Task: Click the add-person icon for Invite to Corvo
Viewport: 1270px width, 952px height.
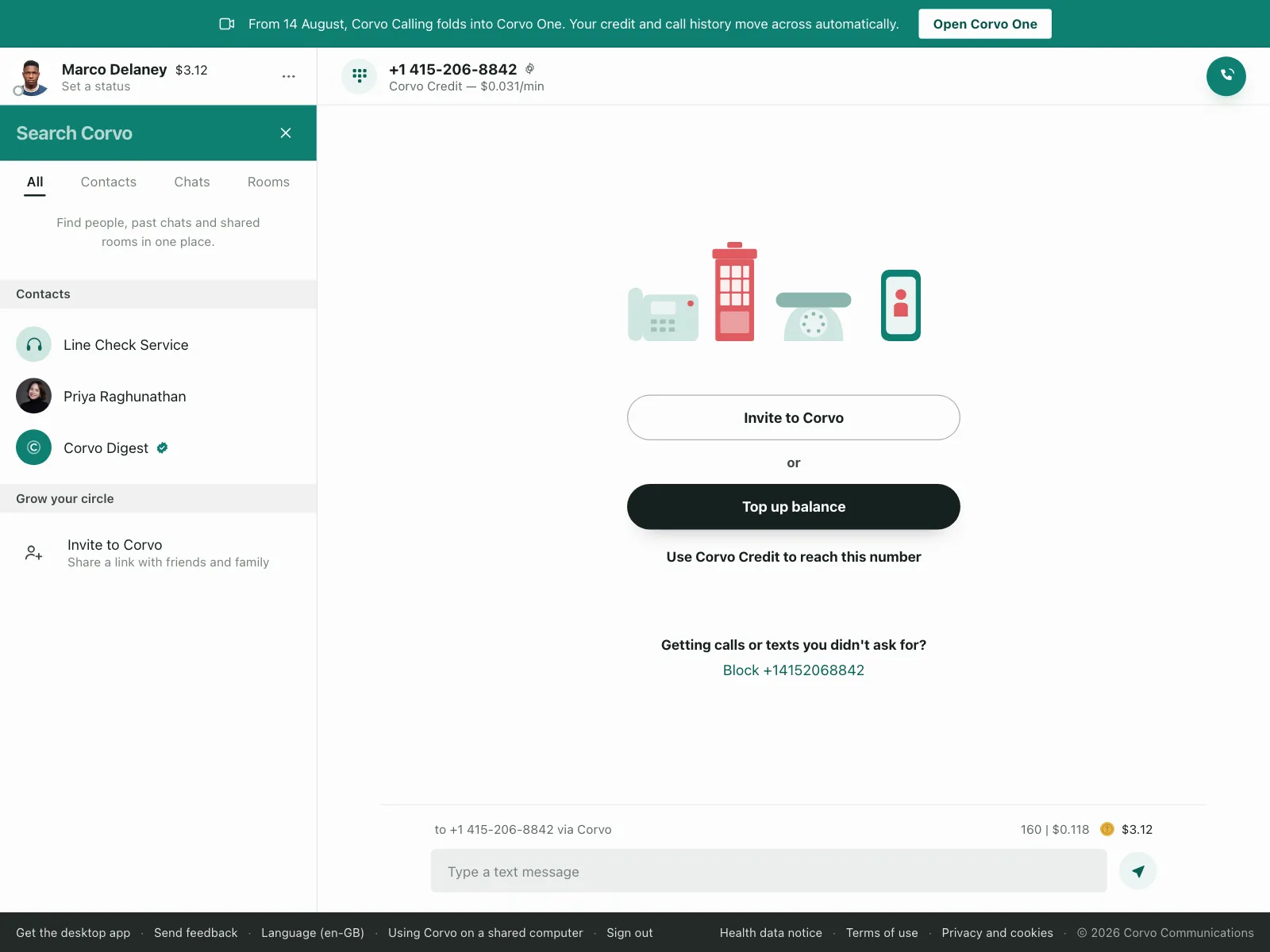Action: tap(34, 553)
